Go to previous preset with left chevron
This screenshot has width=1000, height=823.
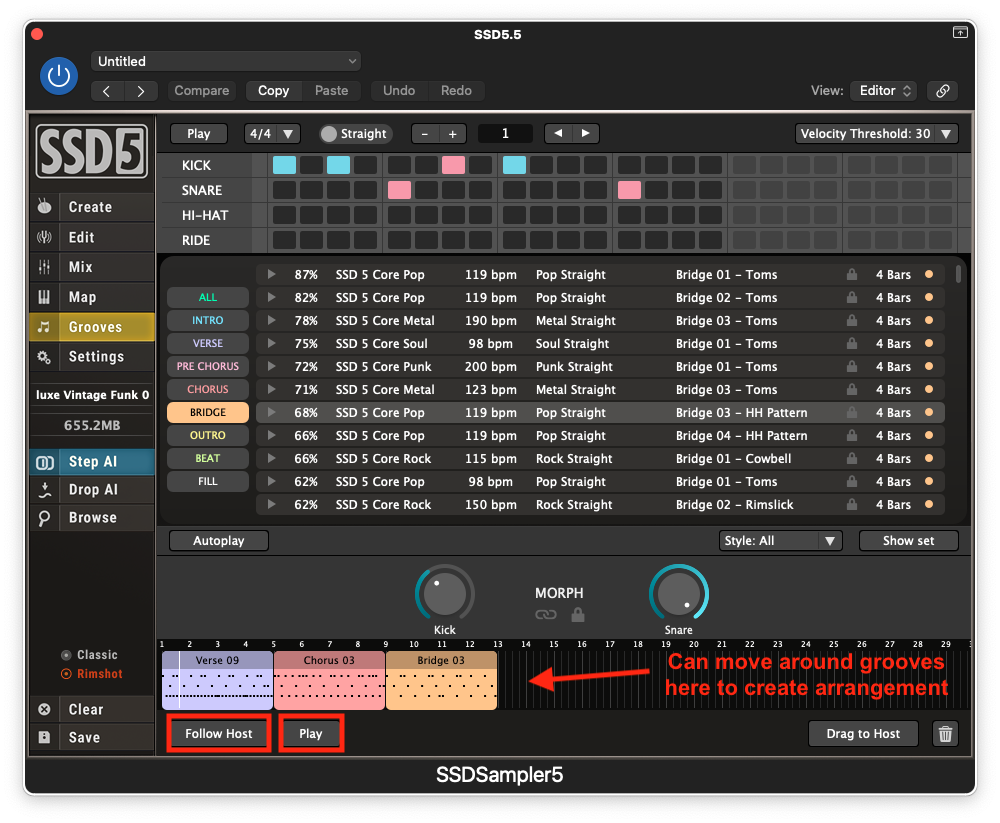tap(107, 91)
